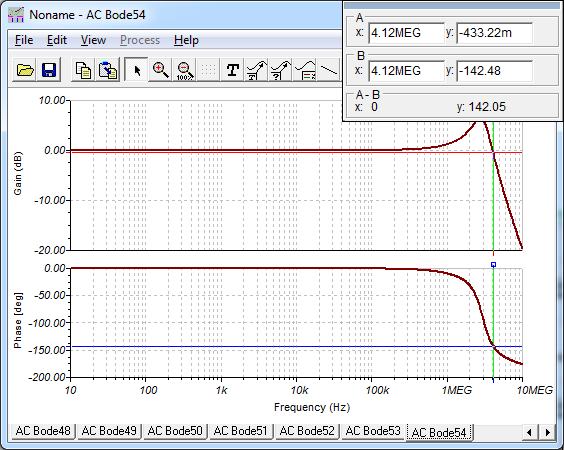Viewport: 564px width, 450px height.
Task: Switch to the AC Bode49 tab
Action: (x=109, y=431)
